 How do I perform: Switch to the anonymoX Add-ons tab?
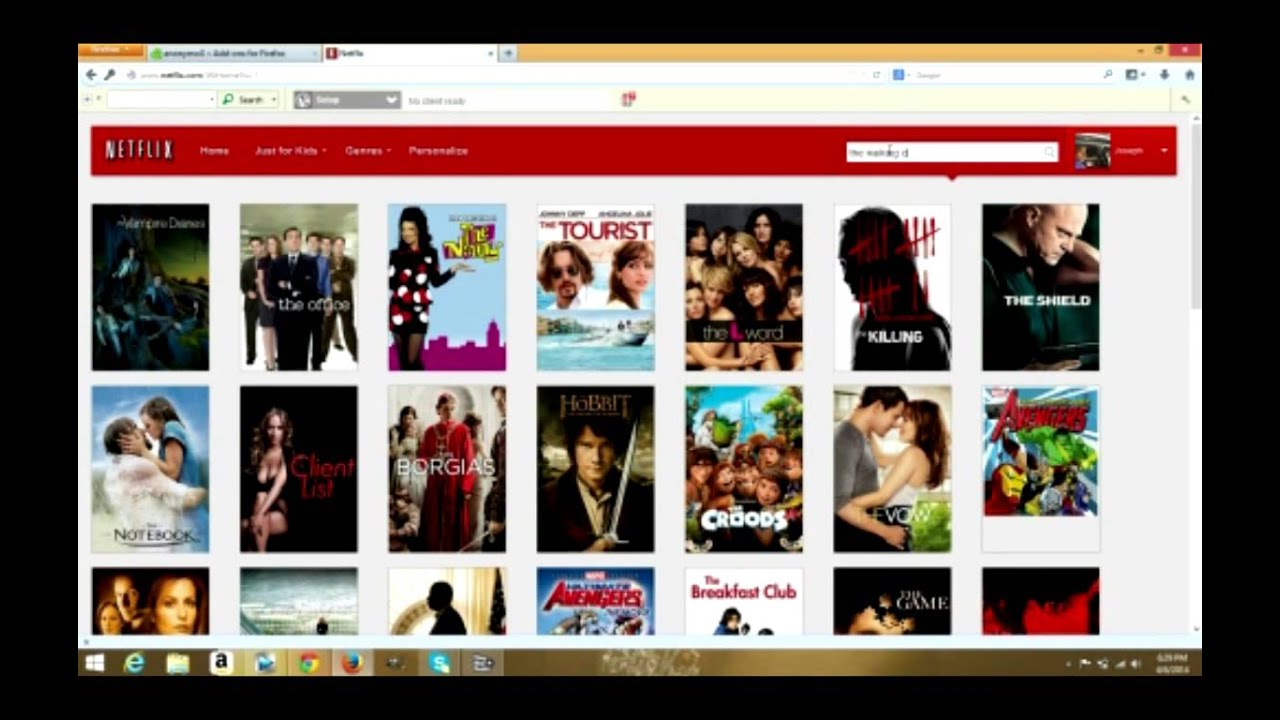click(x=234, y=53)
